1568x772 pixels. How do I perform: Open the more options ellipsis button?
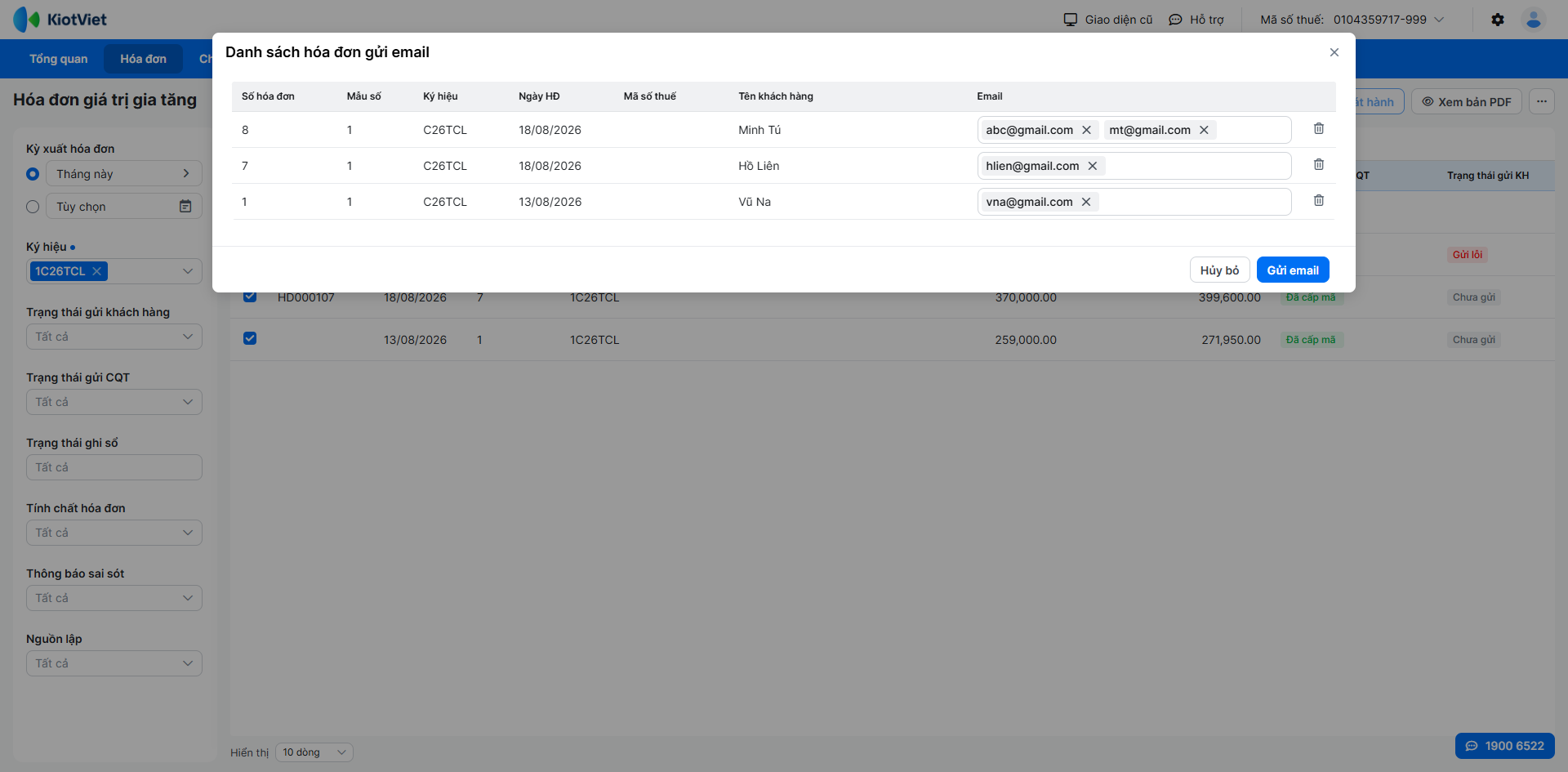[x=1542, y=101]
